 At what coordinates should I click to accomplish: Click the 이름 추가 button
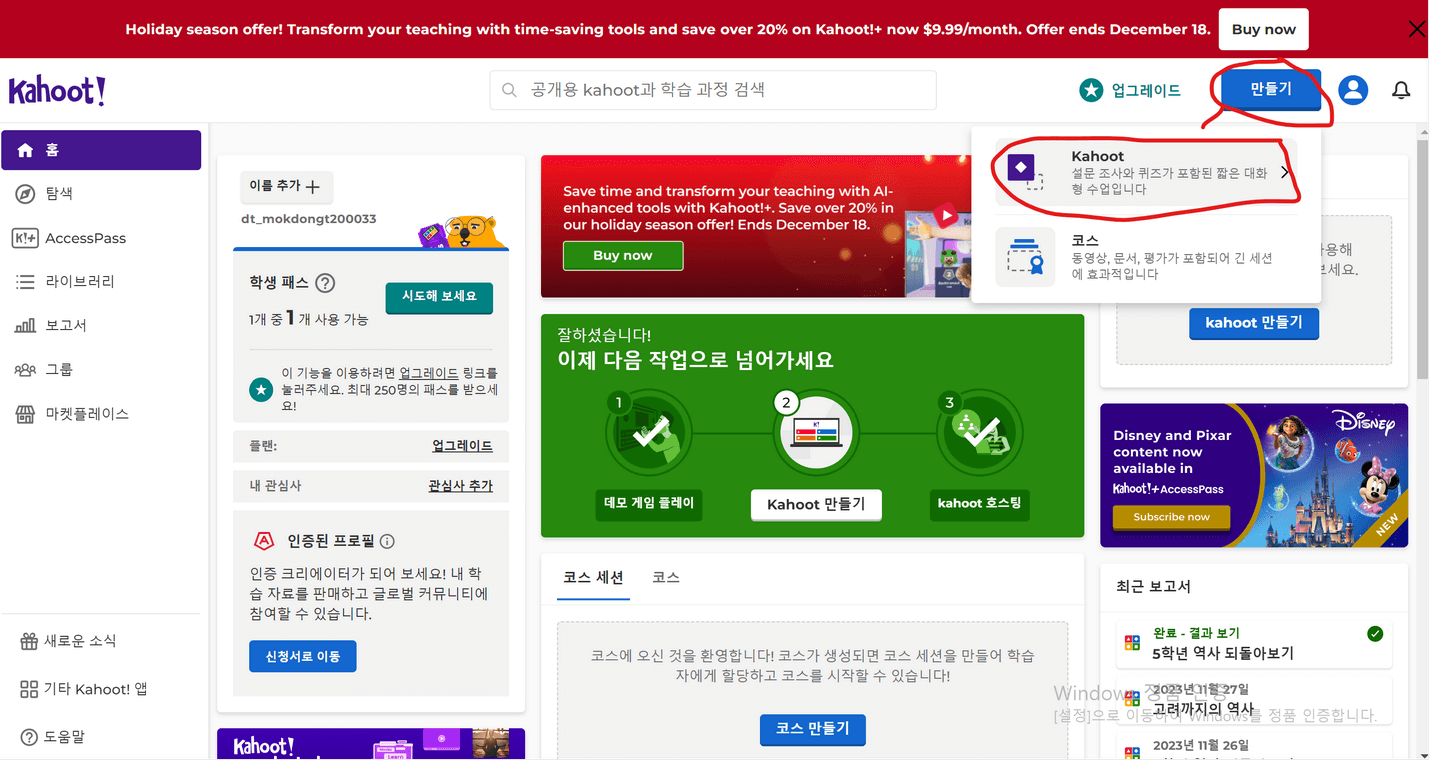coord(286,186)
